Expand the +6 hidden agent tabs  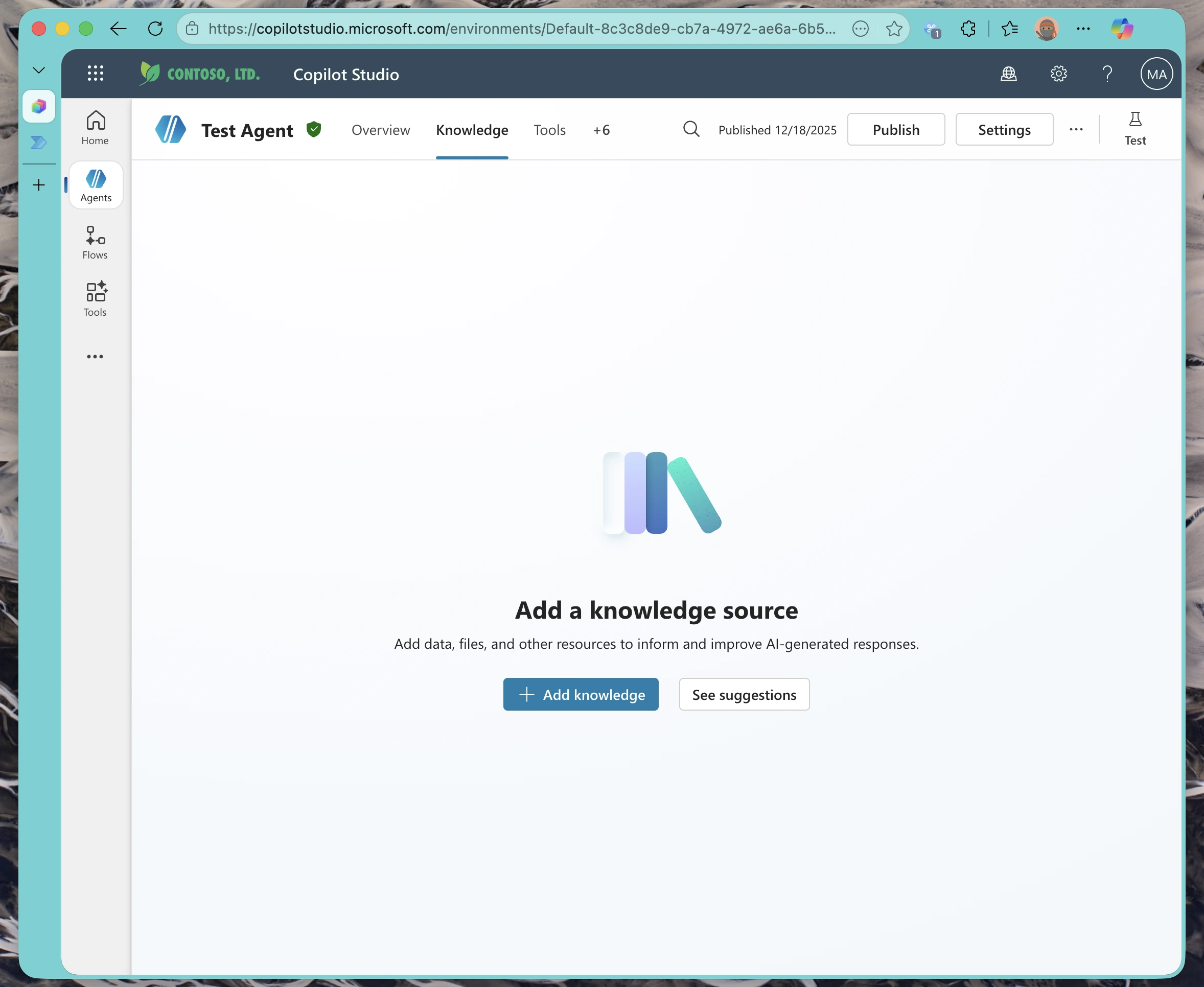click(x=601, y=130)
